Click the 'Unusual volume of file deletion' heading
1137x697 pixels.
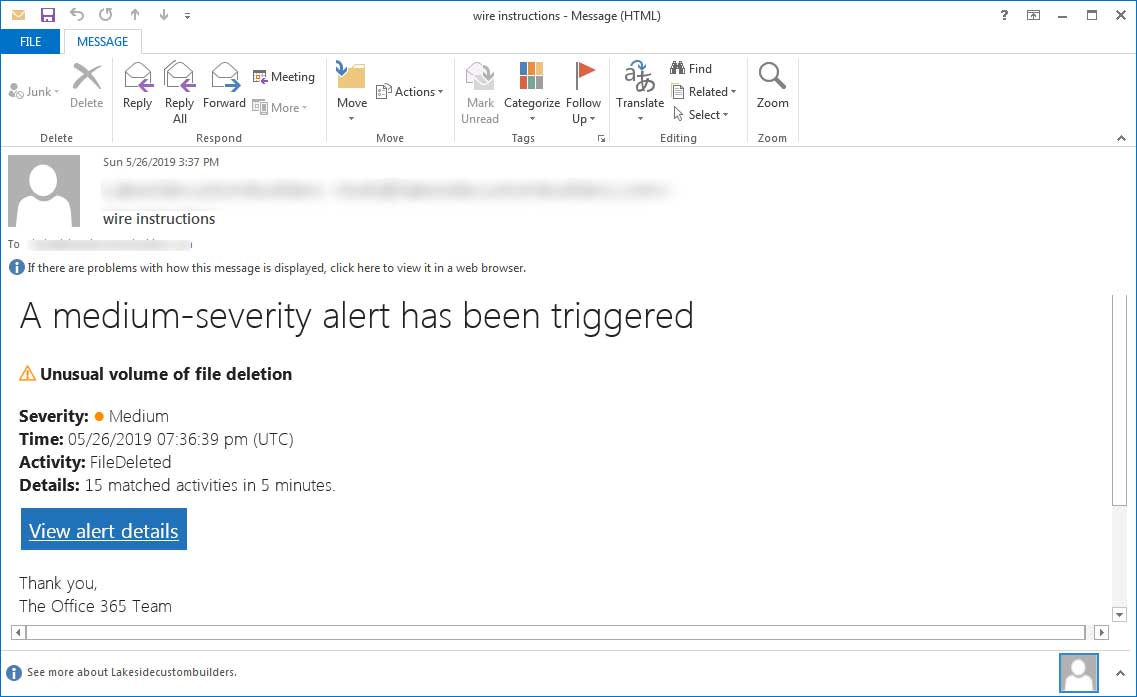tap(166, 374)
